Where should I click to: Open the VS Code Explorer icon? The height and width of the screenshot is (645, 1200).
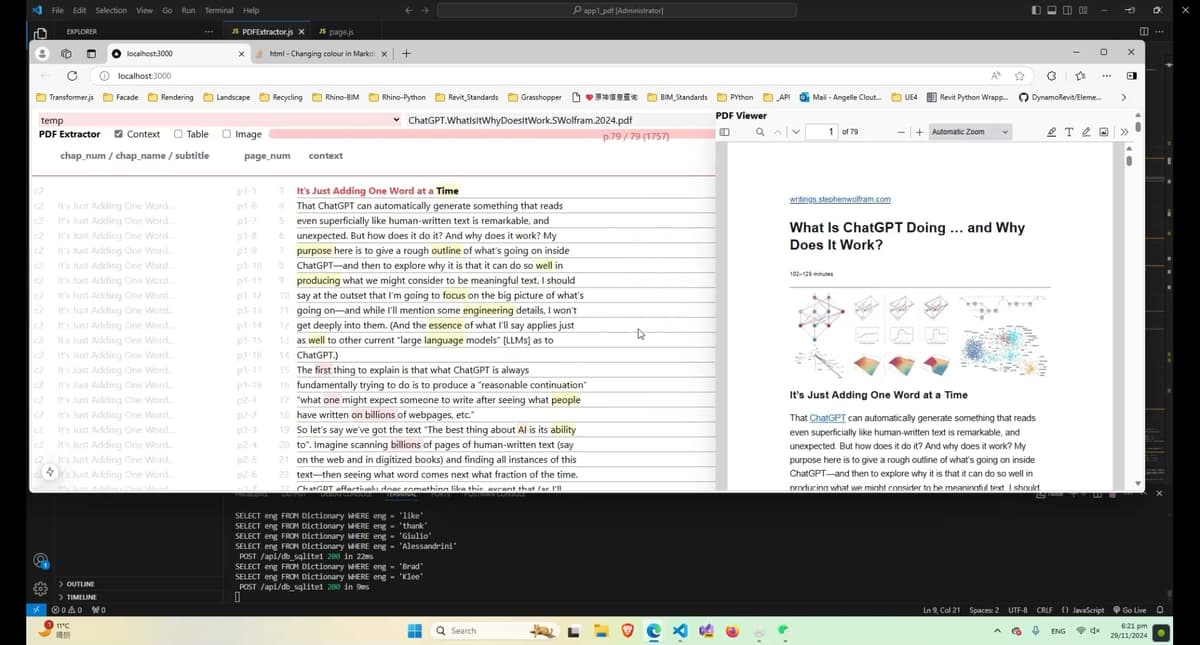[40, 32]
